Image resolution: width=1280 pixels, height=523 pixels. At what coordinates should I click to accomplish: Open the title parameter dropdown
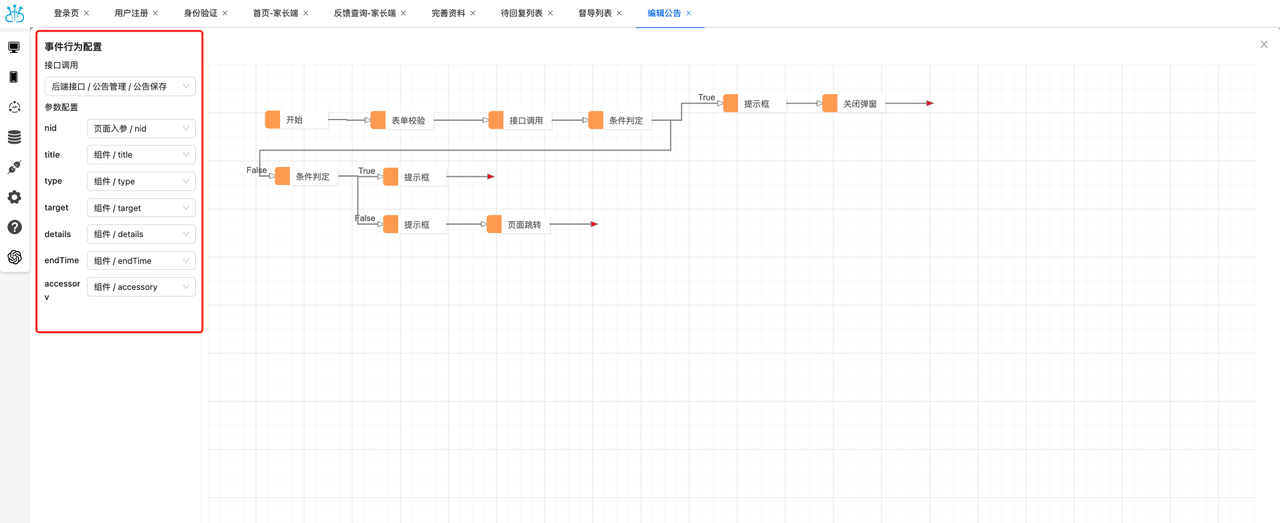point(141,155)
